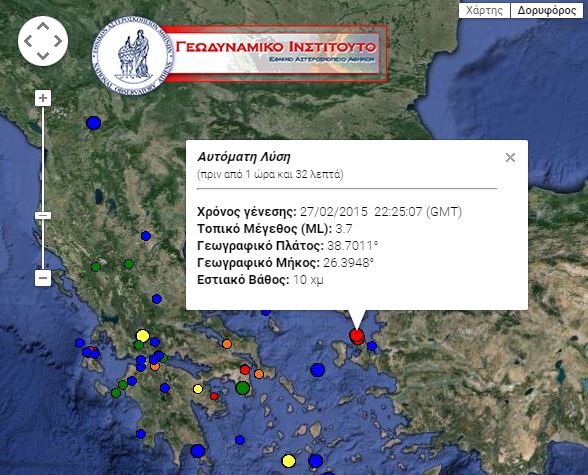Screen dimensions: 588x475
Task: Click the National Observatory of Athens seal logo
Action: point(133,55)
